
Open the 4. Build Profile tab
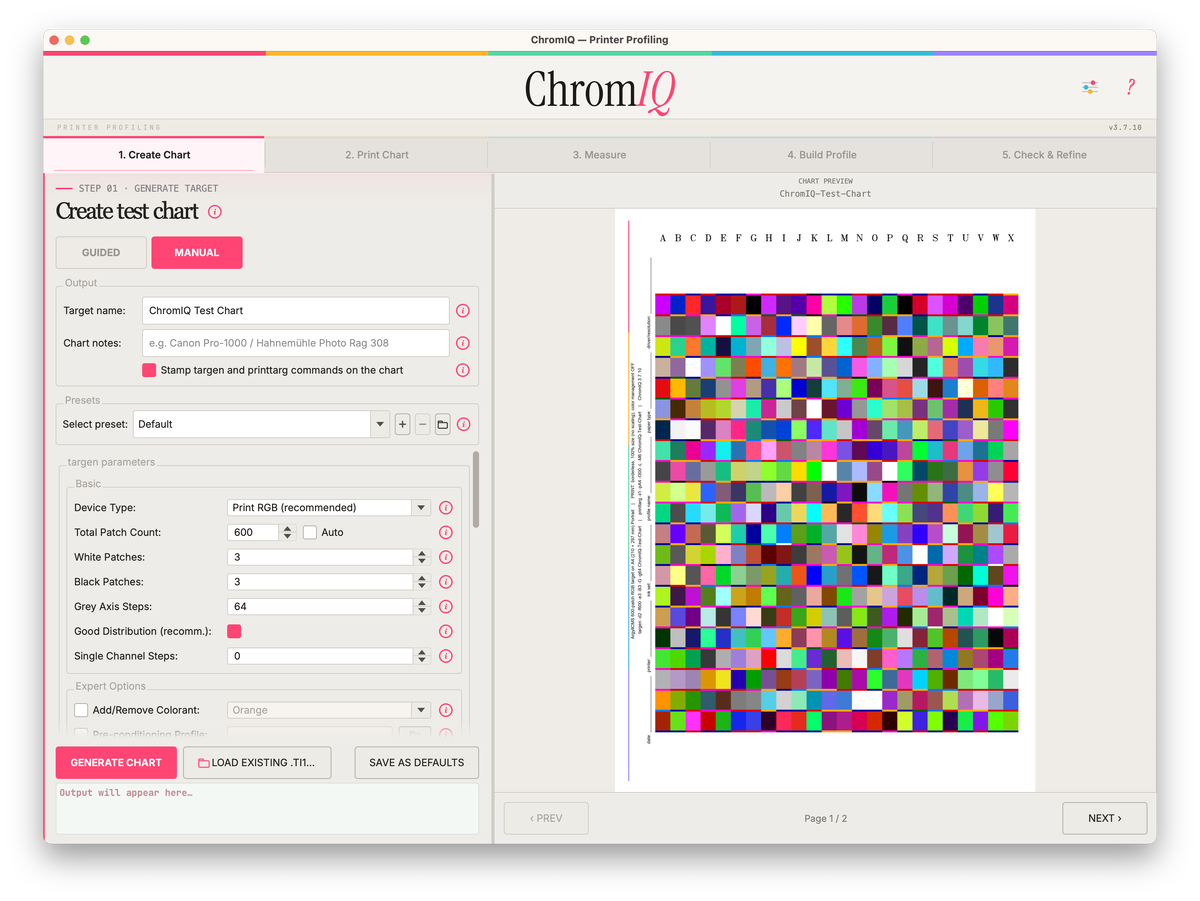click(x=821, y=155)
